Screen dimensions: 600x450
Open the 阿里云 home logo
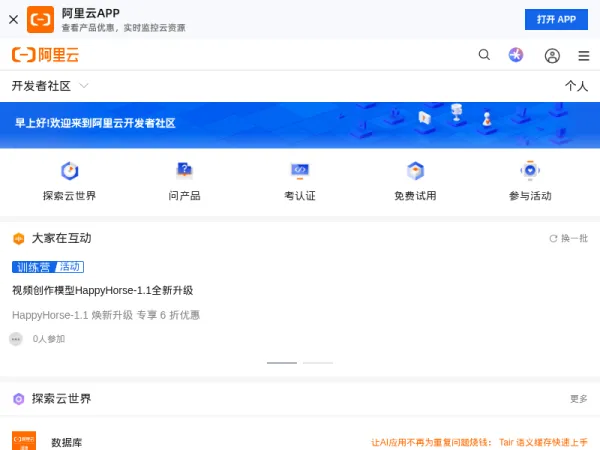tap(45, 55)
